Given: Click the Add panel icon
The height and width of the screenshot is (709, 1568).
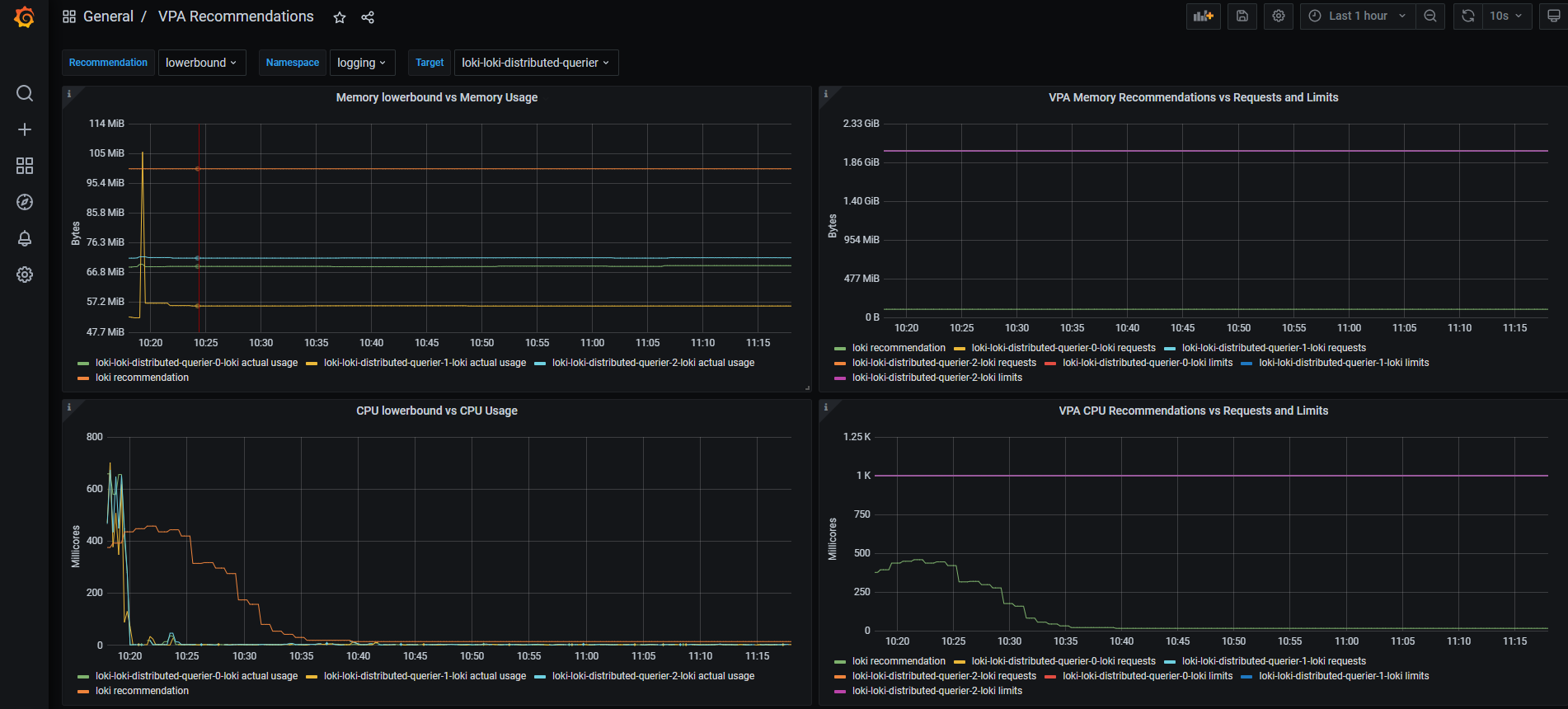Looking at the screenshot, I should [x=1203, y=16].
